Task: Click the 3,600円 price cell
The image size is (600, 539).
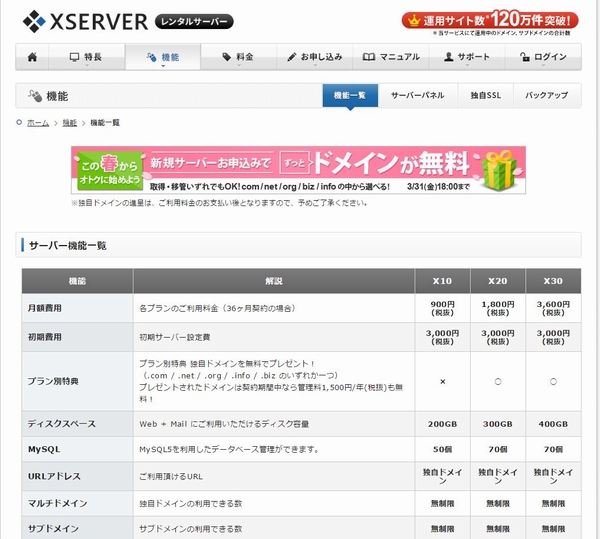Action: (x=553, y=308)
